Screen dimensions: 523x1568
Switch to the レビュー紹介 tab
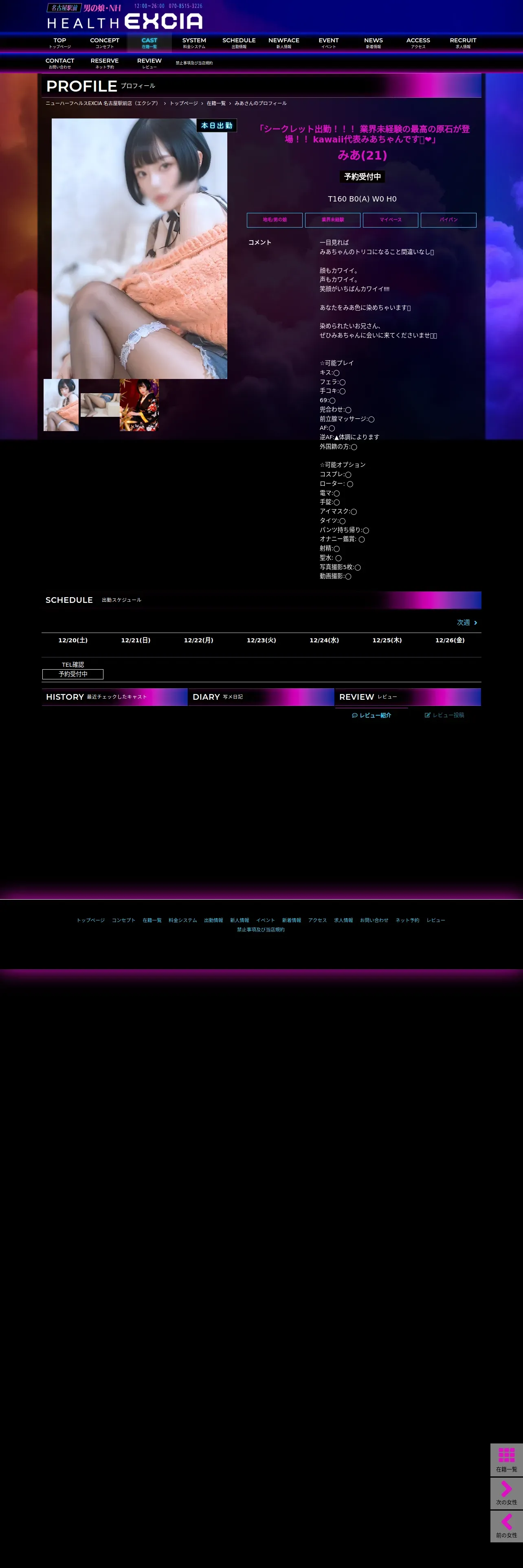pyautogui.click(x=371, y=715)
